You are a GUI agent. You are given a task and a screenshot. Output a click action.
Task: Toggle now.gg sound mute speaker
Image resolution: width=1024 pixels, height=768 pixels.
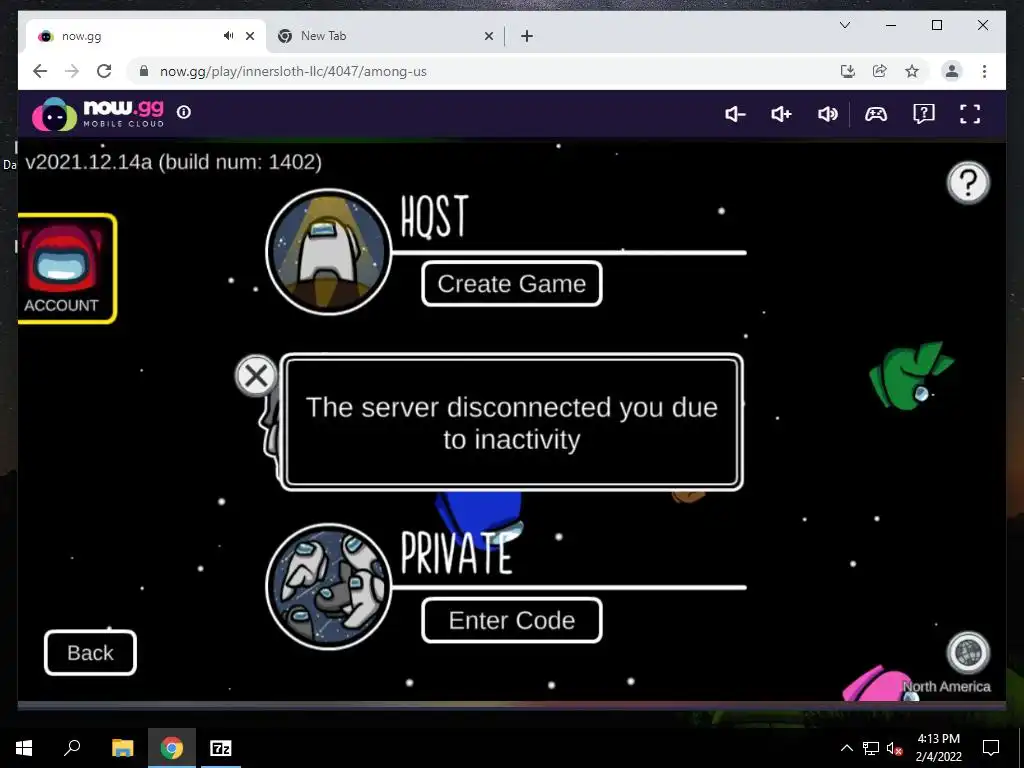[x=827, y=114]
